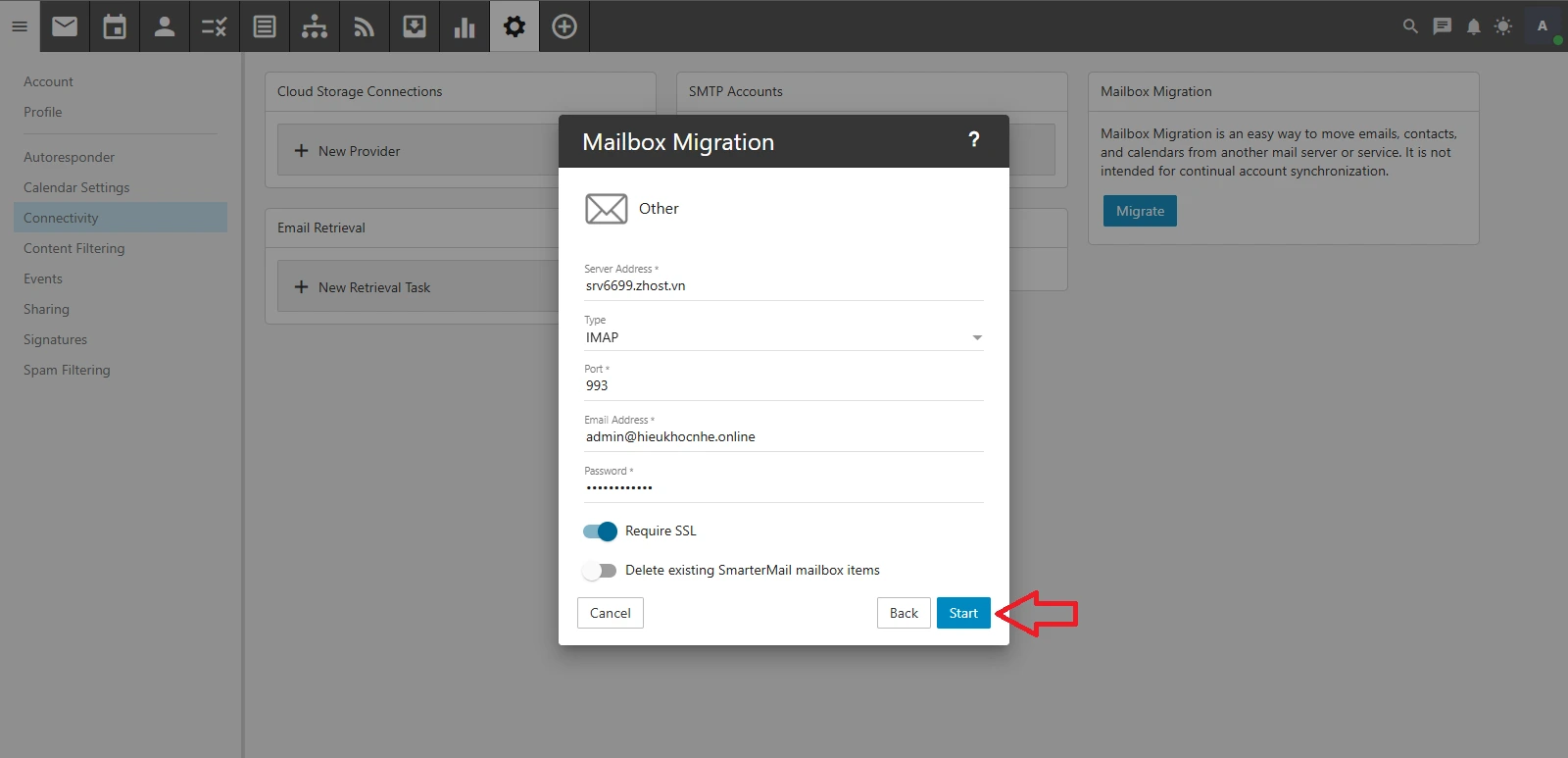
Task: Click the help question mark in dialog
Action: 973,140
